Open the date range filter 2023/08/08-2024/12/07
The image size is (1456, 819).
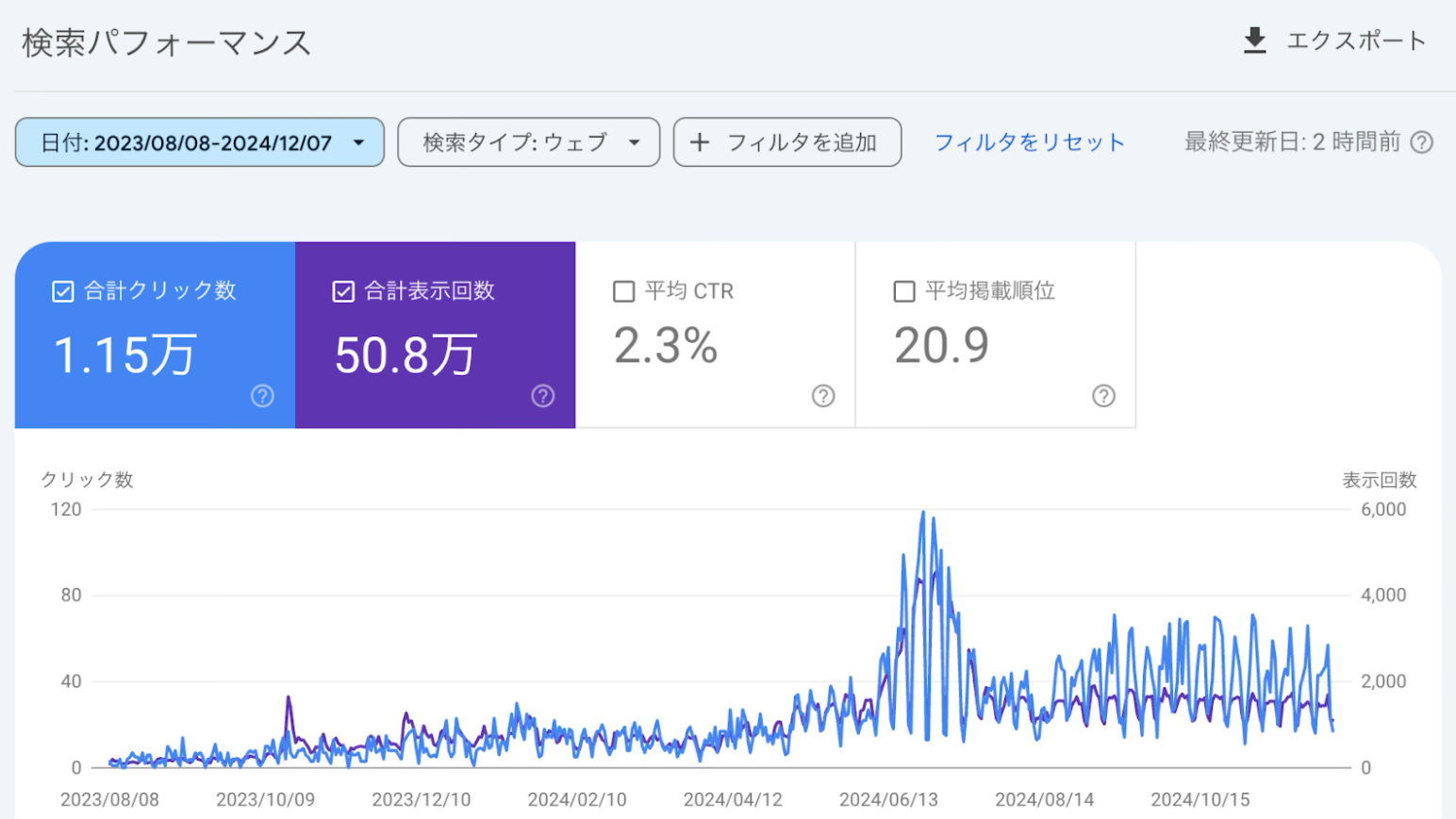pos(200,142)
